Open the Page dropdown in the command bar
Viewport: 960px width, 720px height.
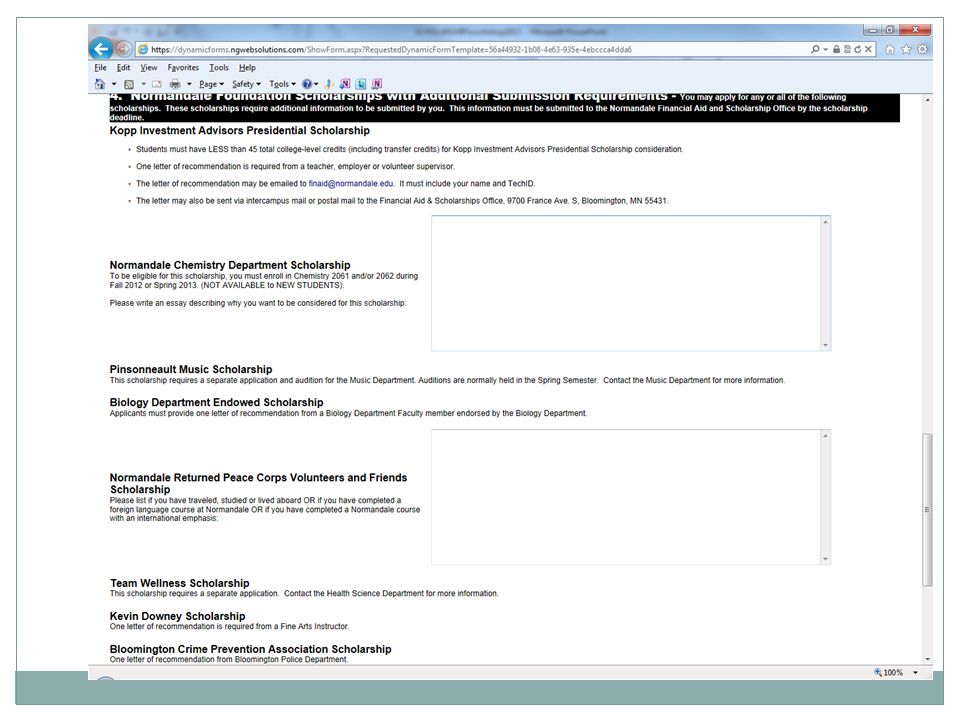tap(211, 84)
